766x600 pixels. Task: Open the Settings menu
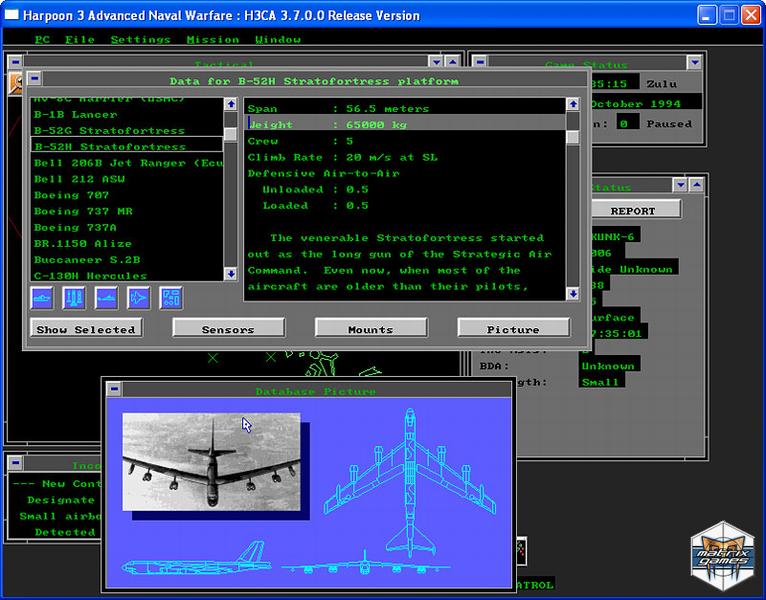pyautogui.click(x=140, y=40)
